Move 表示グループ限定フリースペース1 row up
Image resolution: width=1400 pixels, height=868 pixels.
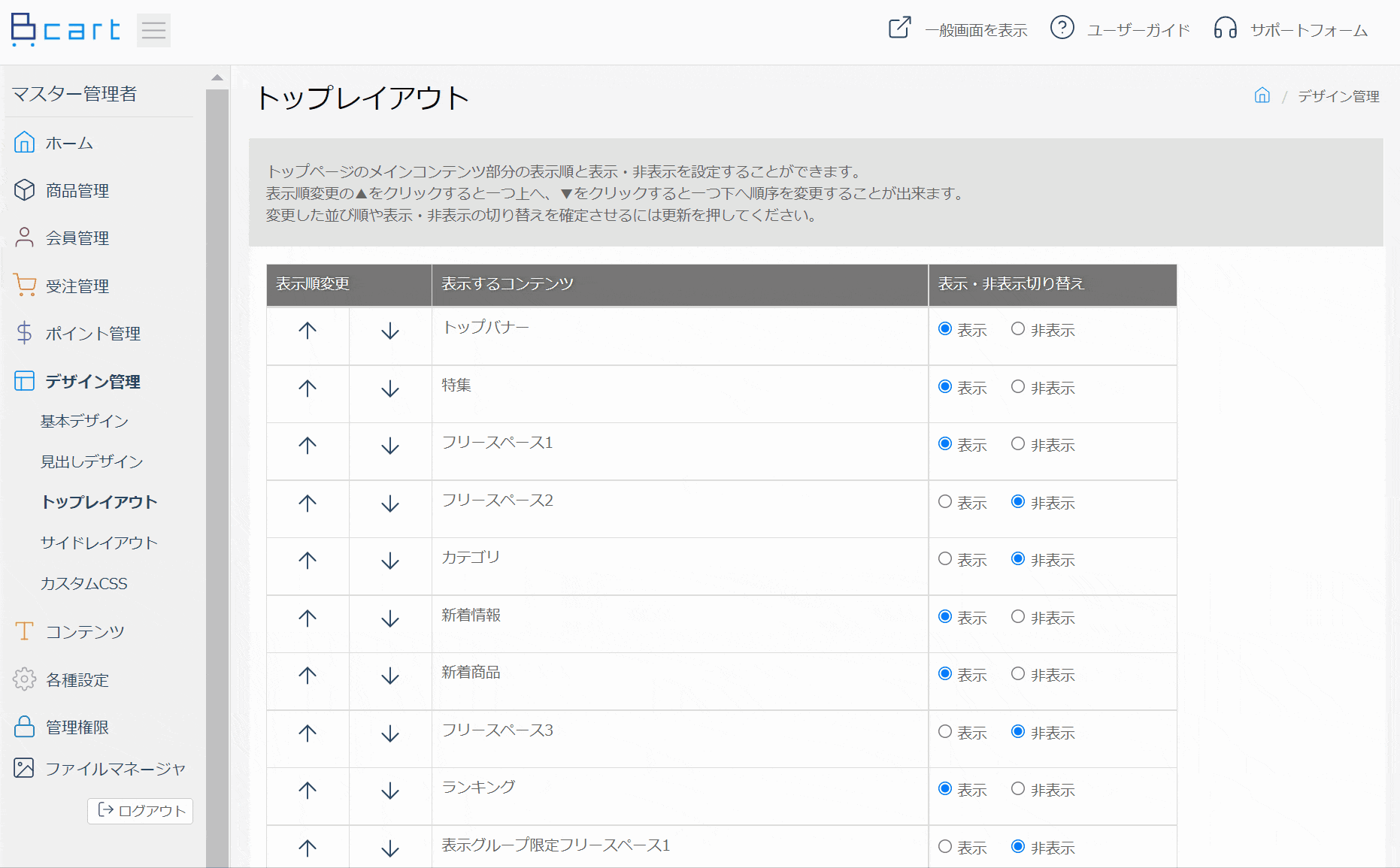tap(308, 848)
